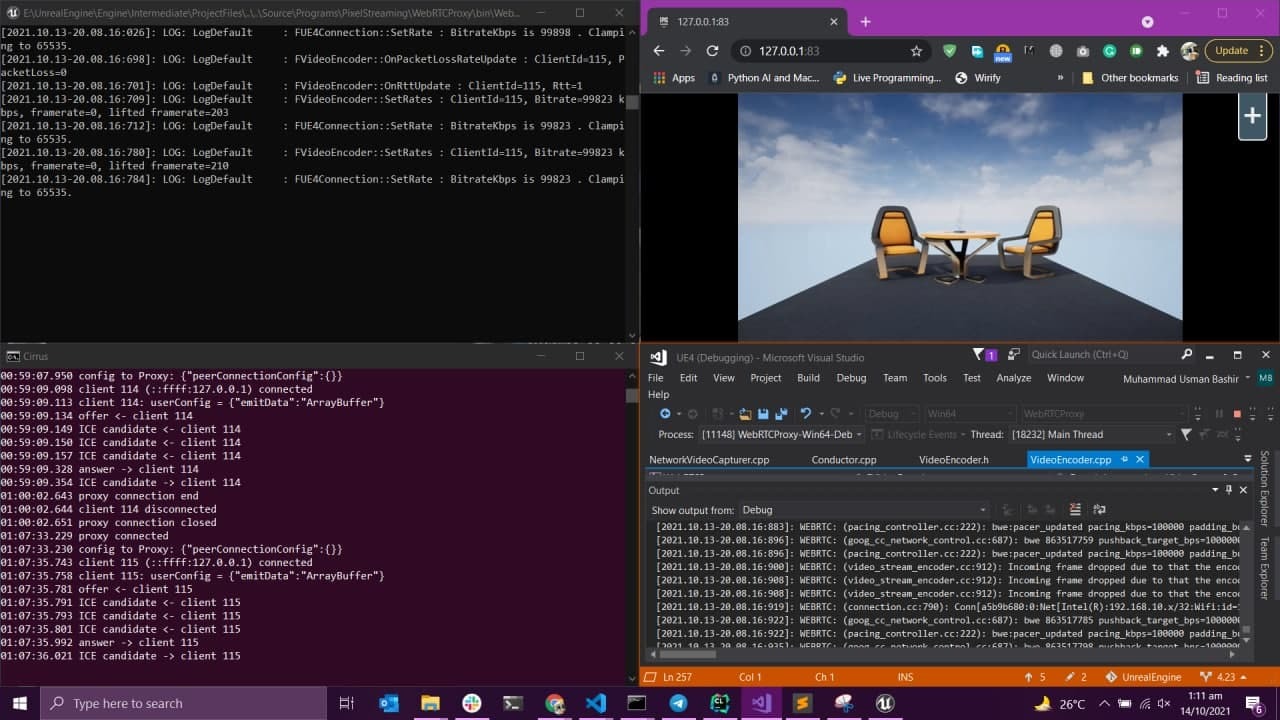The width and height of the screenshot is (1280, 720).
Task: Open the Debug menu in Visual Studio
Action: pos(851,378)
